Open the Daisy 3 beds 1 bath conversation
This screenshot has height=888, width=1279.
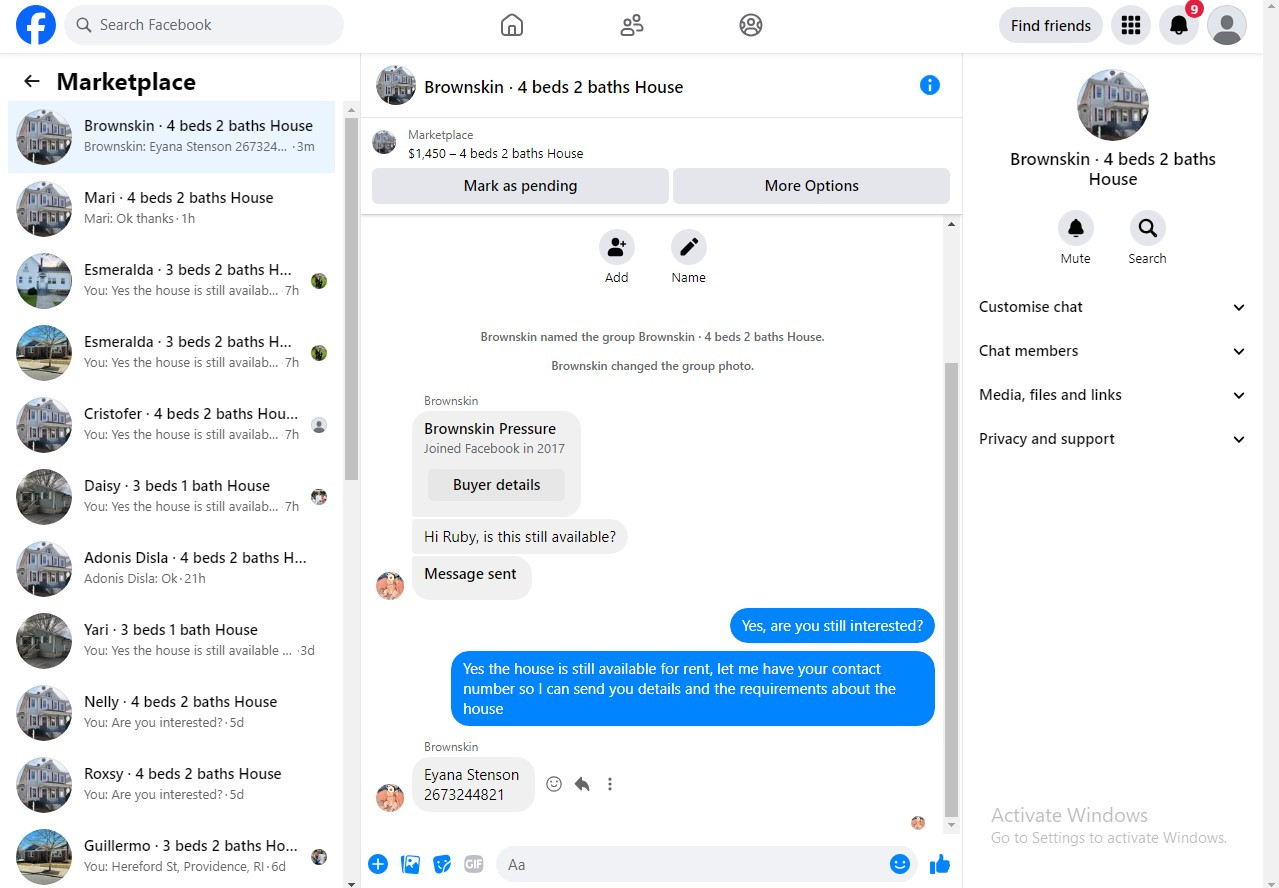(x=172, y=497)
